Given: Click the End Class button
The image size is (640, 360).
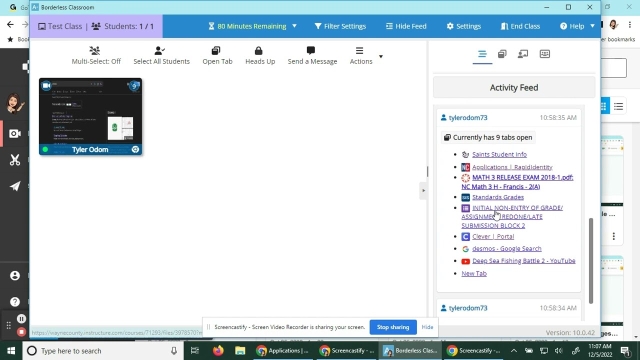Looking at the screenshot, I should (x=520, y=26).
